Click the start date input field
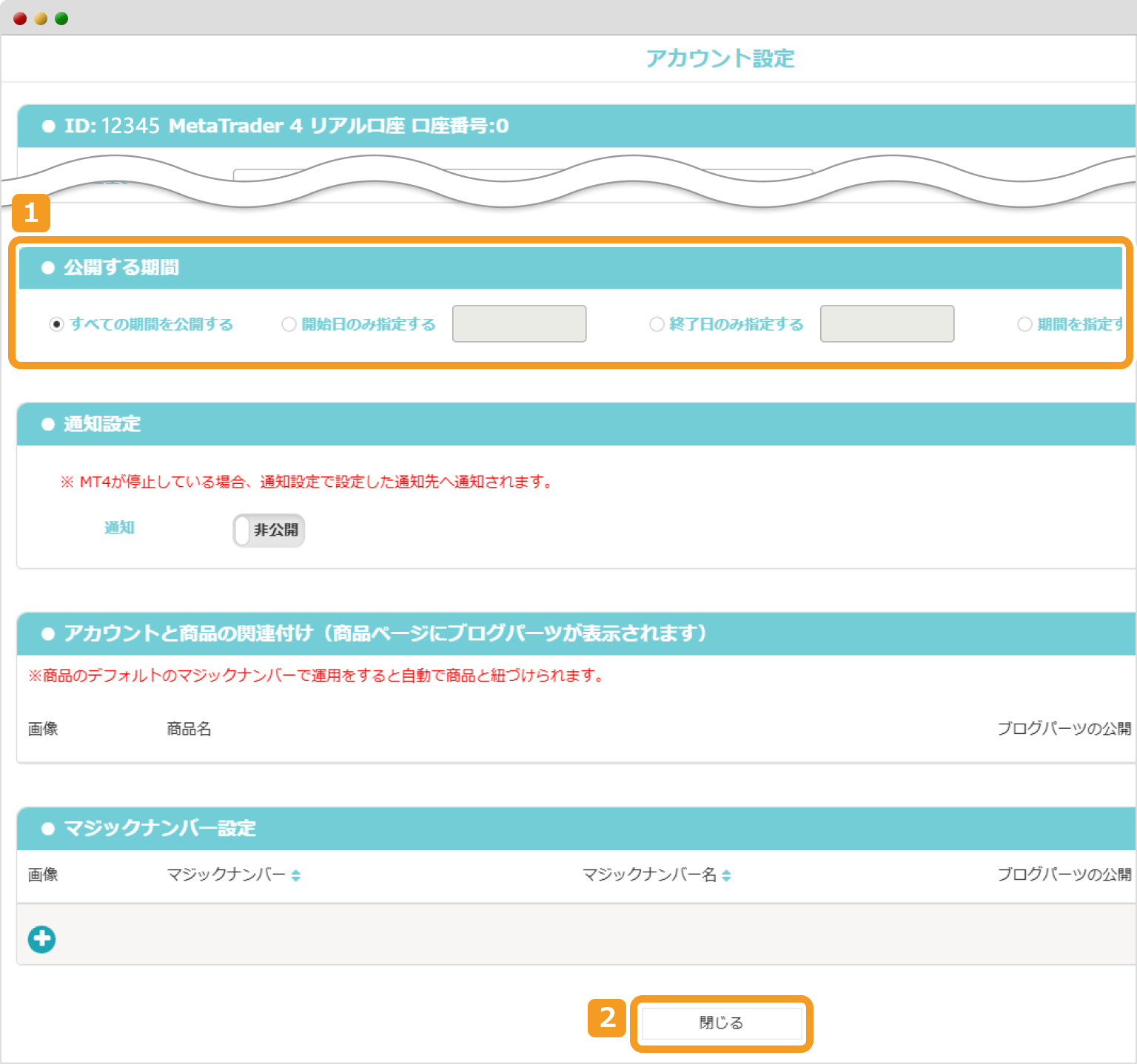Viewport: 1137px width, 1064px height. [x=519, y=323]
